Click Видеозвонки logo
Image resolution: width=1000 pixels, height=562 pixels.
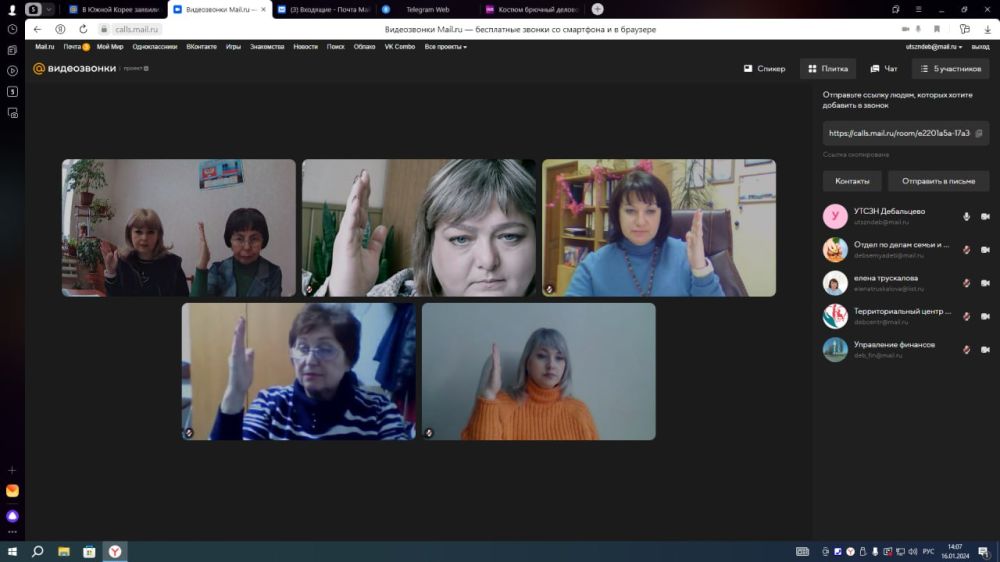click(75, 68)
